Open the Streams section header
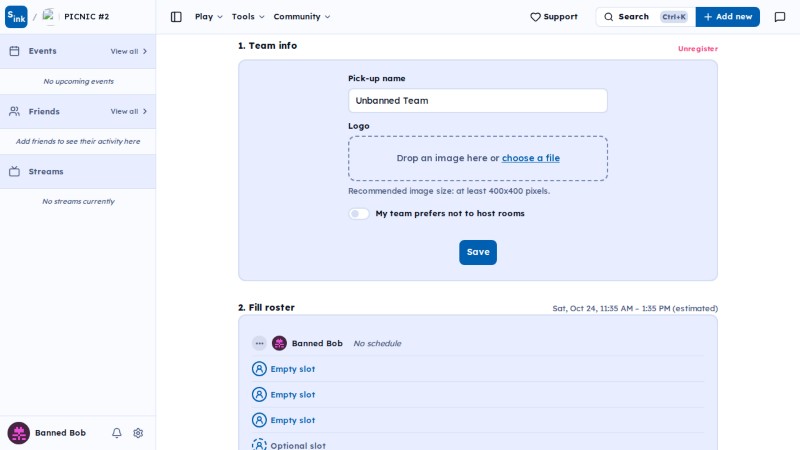Viewport: 800px width, 450px height. coord(78,171)
